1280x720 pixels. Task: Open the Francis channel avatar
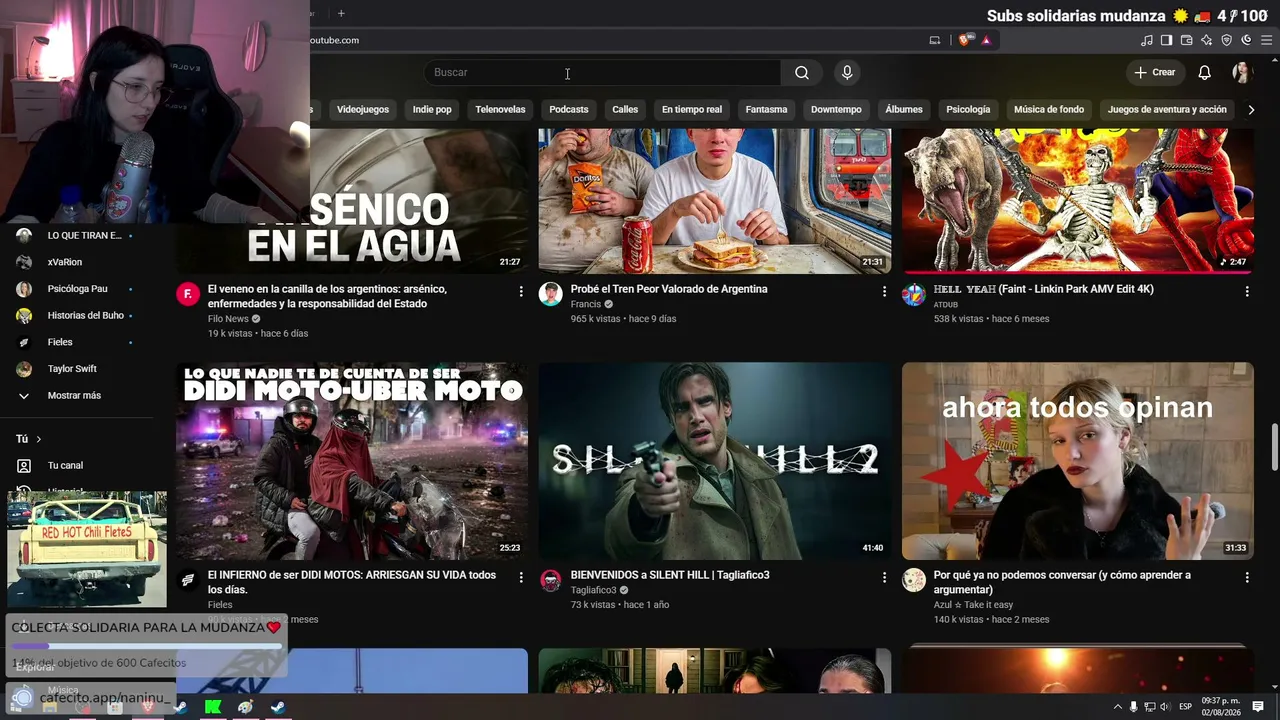[x=551, y=294]
